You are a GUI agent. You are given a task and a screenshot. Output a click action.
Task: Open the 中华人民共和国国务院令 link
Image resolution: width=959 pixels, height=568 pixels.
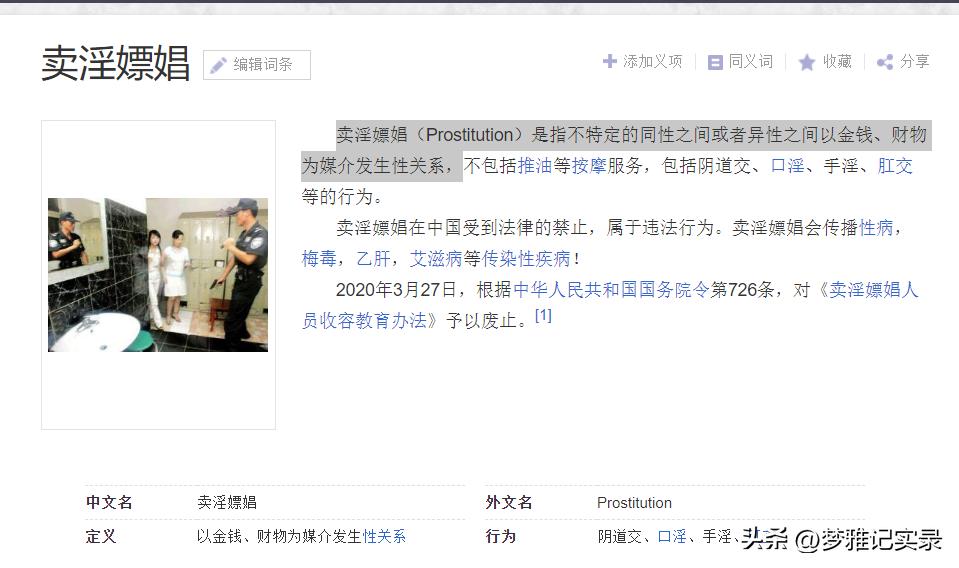612,289
